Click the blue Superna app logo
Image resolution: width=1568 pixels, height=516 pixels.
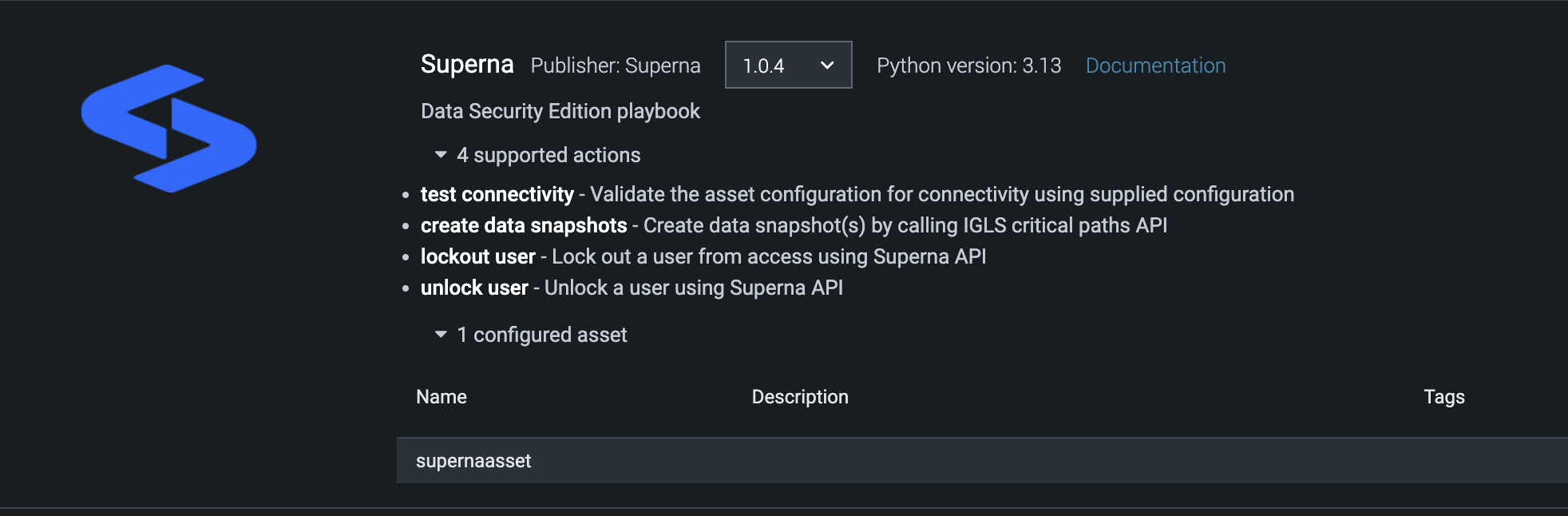pyautogui.click(x=168, y=129)
